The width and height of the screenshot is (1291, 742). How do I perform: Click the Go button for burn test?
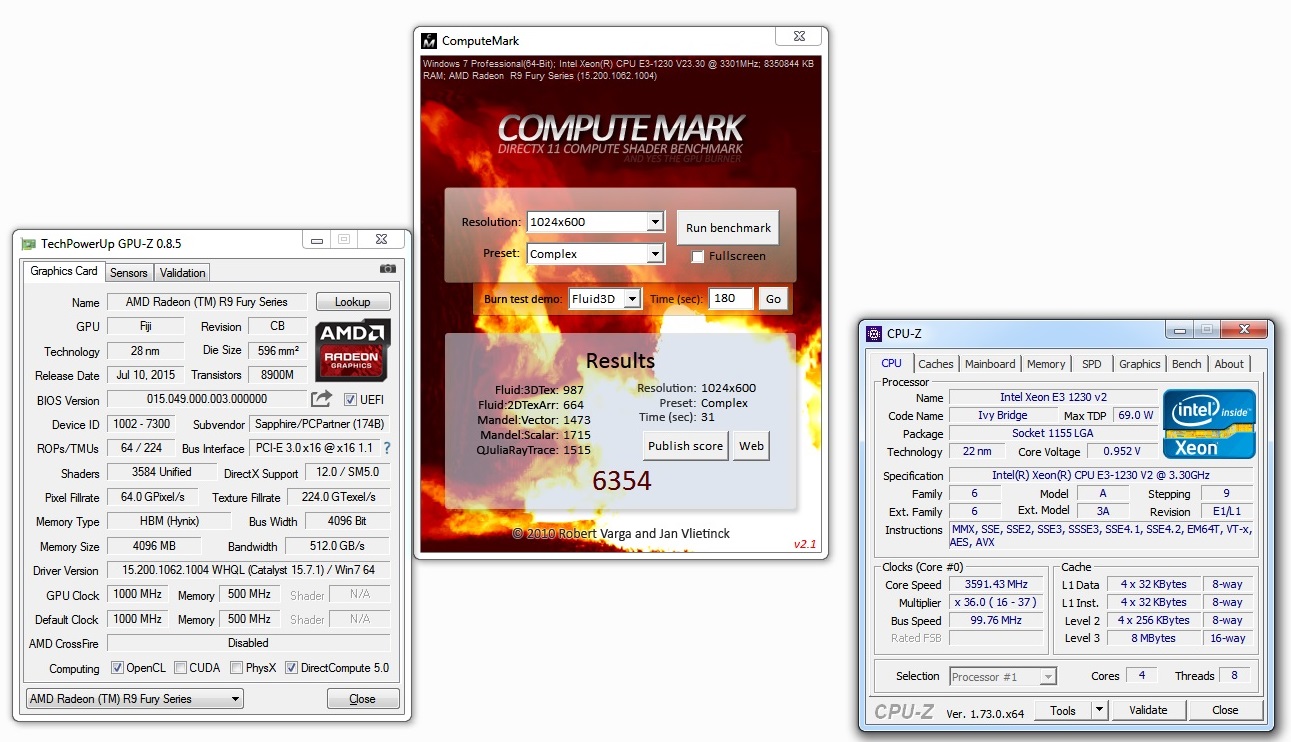tap(773, 298)
